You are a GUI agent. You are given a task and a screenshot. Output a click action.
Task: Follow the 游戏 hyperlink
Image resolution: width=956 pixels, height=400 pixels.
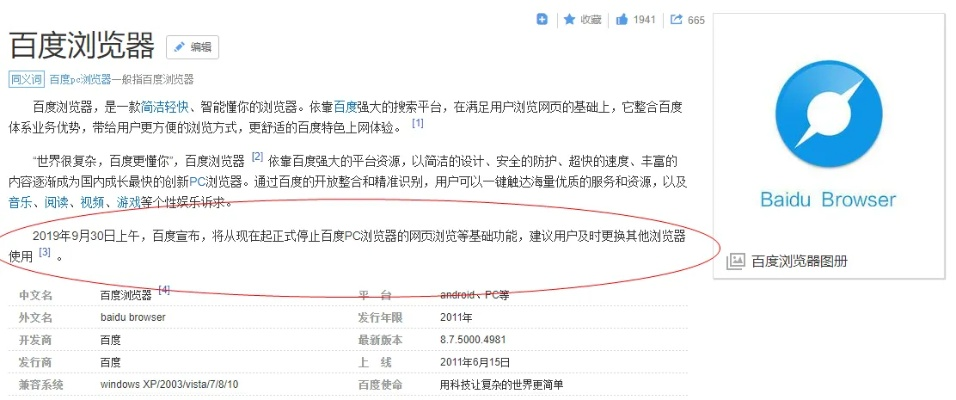click(128, 201)
